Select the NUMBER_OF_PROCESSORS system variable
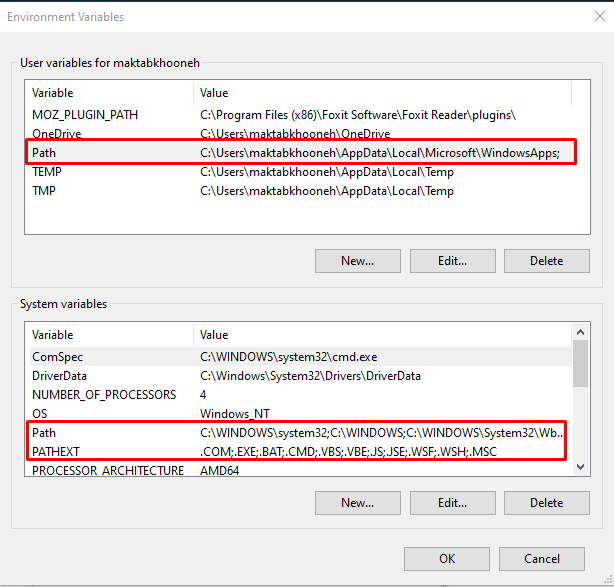Image resolution: width=614 pixels, height=587 pixels. pos(103,395)
